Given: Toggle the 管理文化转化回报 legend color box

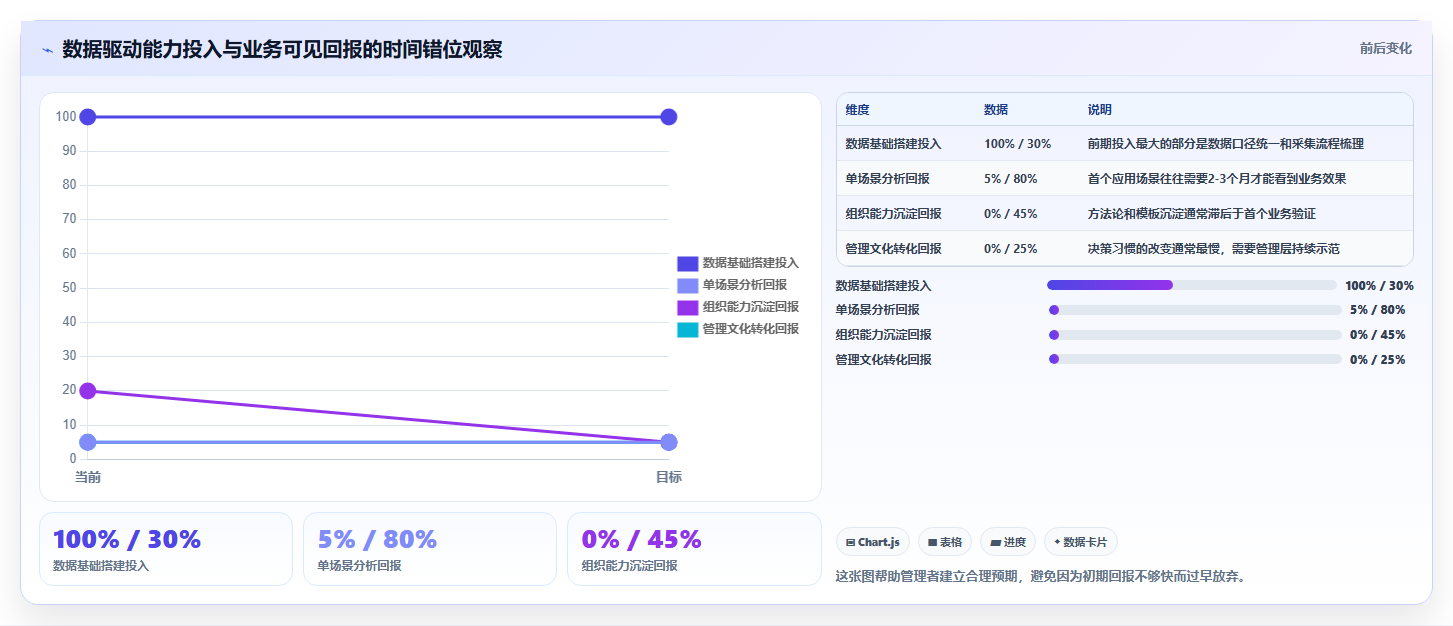Looking at the screenshot, I should tap(687, 329).
